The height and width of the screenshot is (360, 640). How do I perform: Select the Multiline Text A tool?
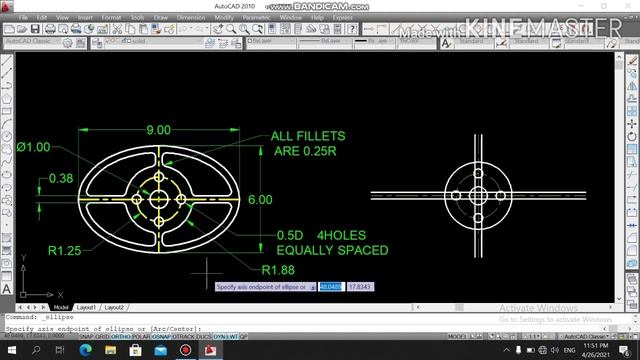point(7,289)
